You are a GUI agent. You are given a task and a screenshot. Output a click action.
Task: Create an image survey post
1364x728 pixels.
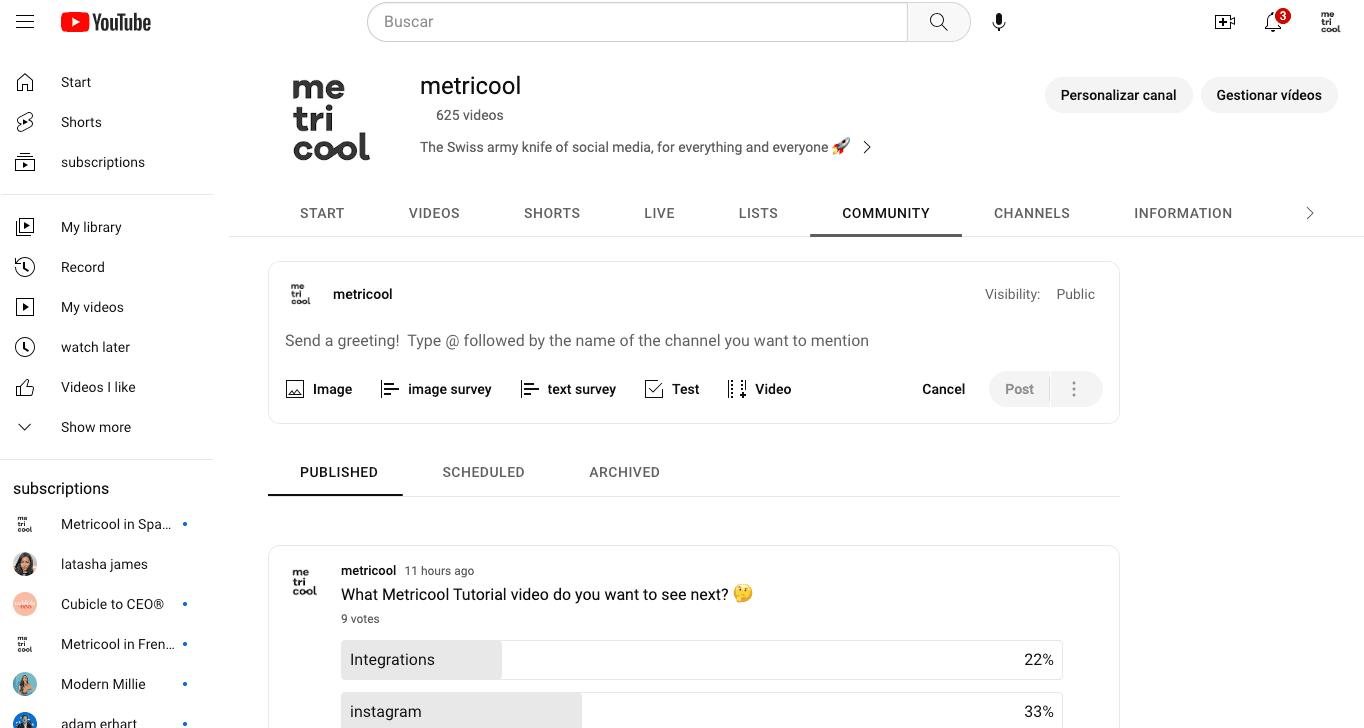click(436, 389)
